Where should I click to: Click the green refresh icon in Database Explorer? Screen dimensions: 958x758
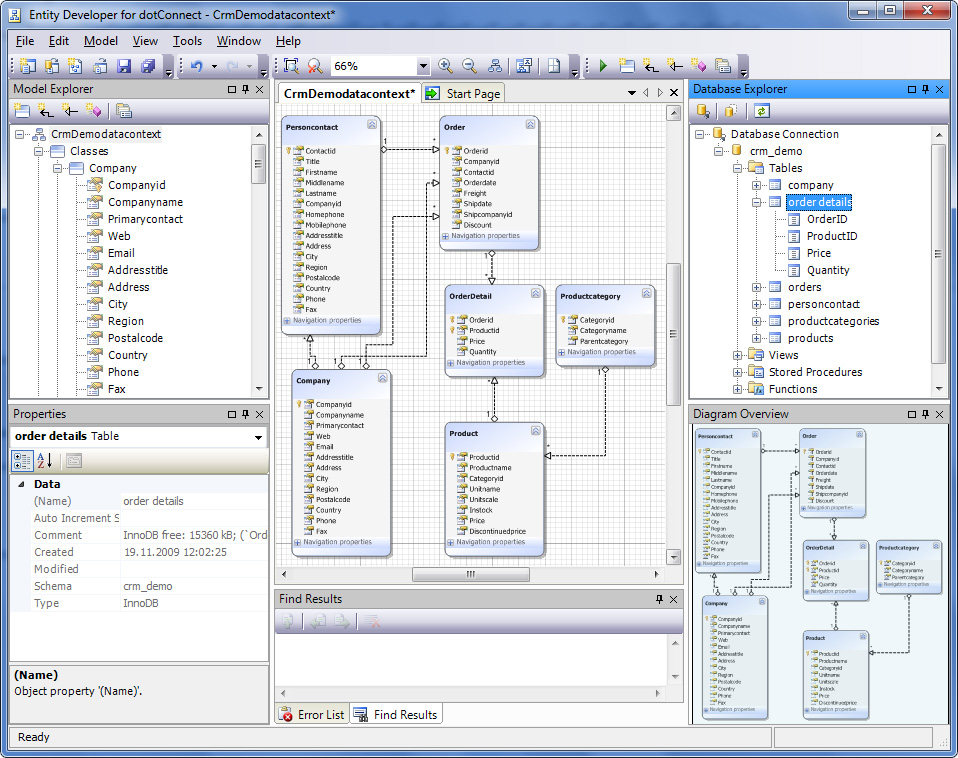click(761, 111)
